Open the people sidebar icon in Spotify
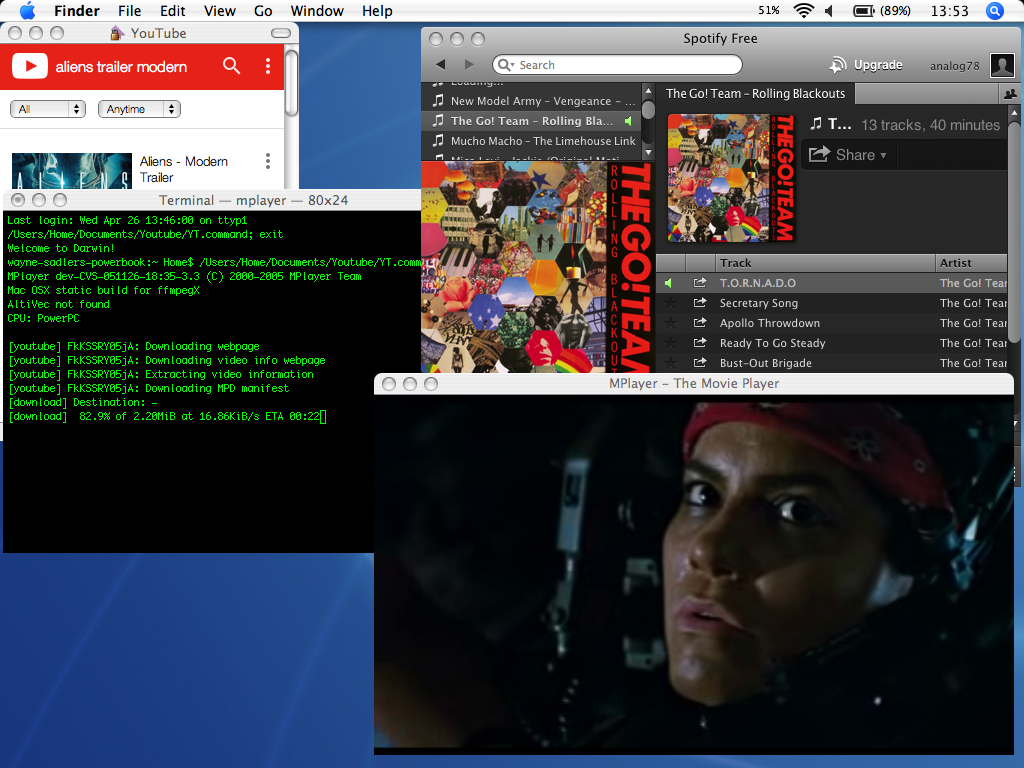The width and height of the screenshot is (1024, 768). pyautogui.click(x=1010, y=94)
